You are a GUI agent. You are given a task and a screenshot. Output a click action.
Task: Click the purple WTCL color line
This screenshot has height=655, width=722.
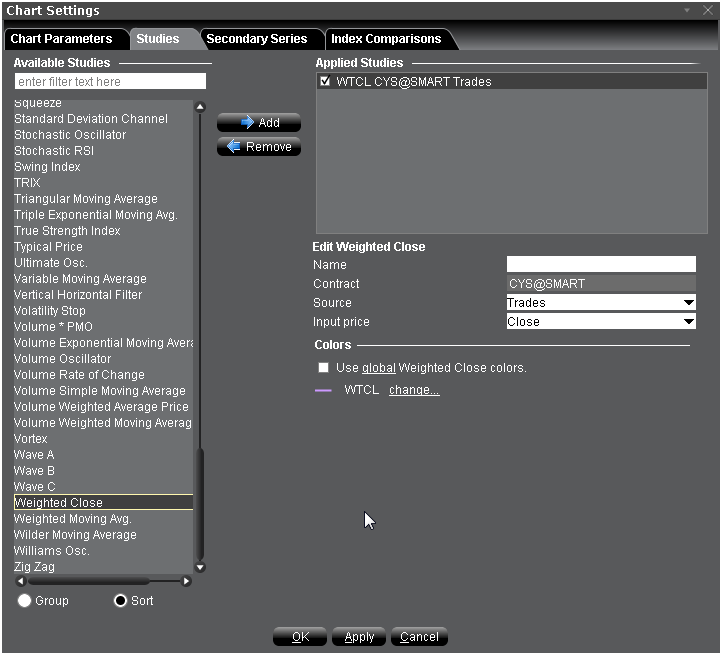(x=323, y=390)
